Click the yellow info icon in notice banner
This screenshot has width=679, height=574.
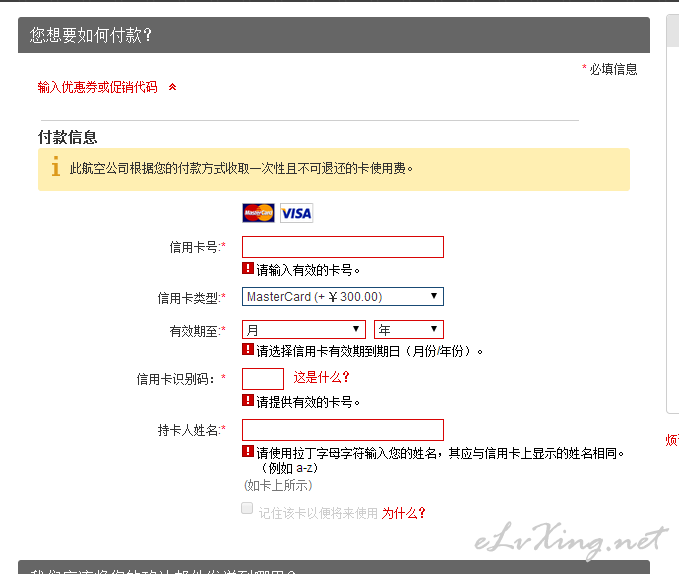pyautogui.click(x=56, y=168)
